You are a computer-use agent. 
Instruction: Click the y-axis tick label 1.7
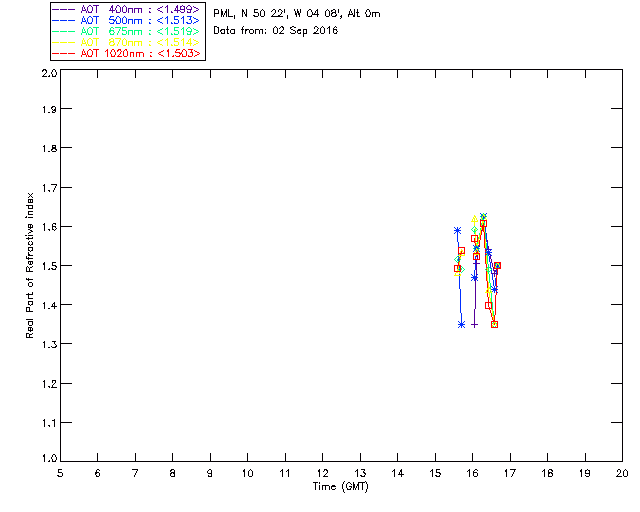pyautogui.click(x=49, y=188)
